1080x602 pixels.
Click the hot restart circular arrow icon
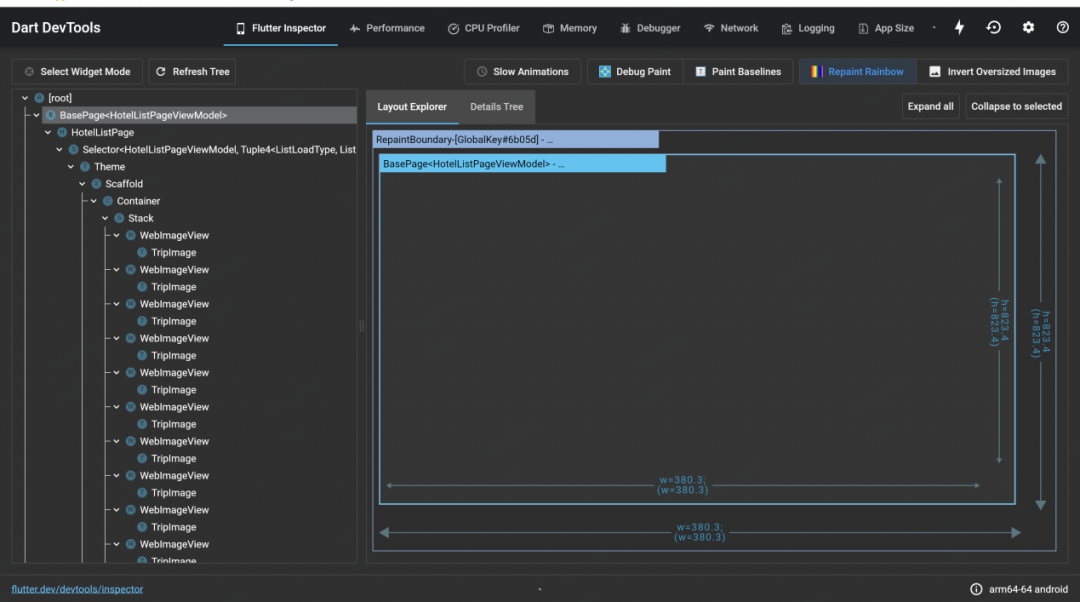(x=993, y=28)
